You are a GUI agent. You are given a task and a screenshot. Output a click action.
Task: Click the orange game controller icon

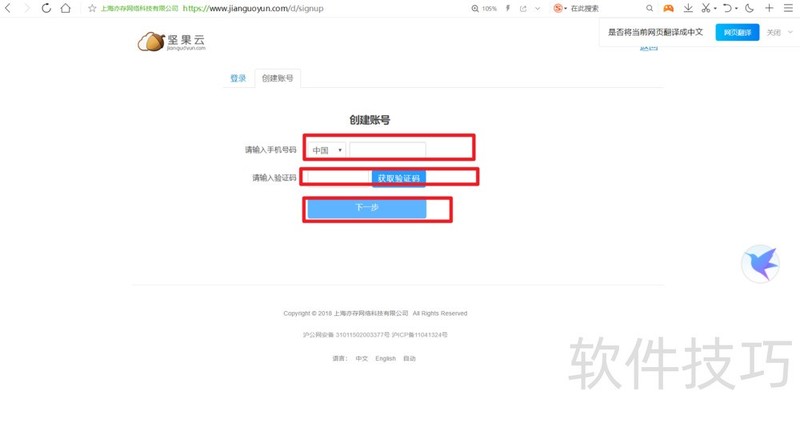[x=668, y=8]
